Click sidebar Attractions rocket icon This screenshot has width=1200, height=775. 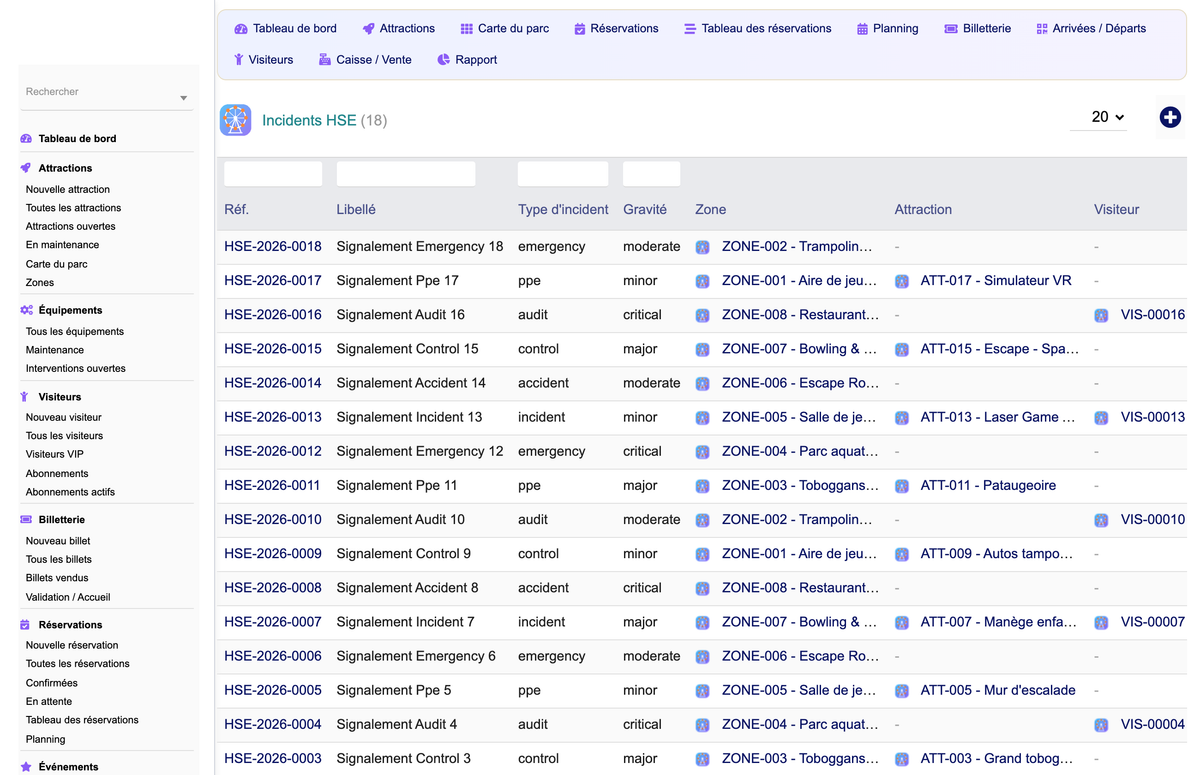point(26,168)
